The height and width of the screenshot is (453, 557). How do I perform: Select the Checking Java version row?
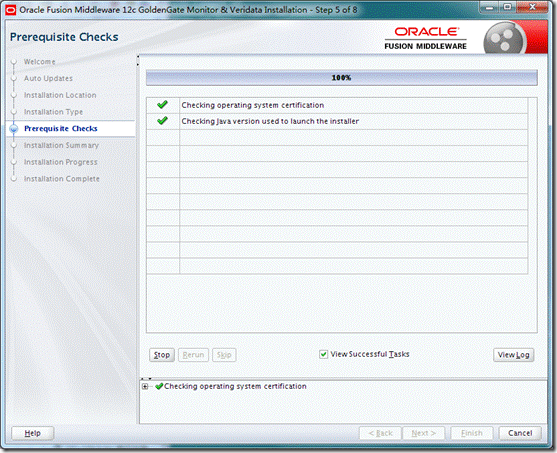click(337, 121)
